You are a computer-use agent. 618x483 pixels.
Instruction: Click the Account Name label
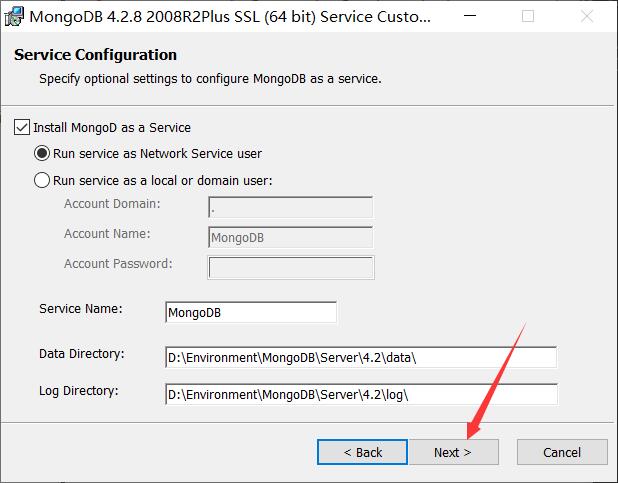[107, 234]
